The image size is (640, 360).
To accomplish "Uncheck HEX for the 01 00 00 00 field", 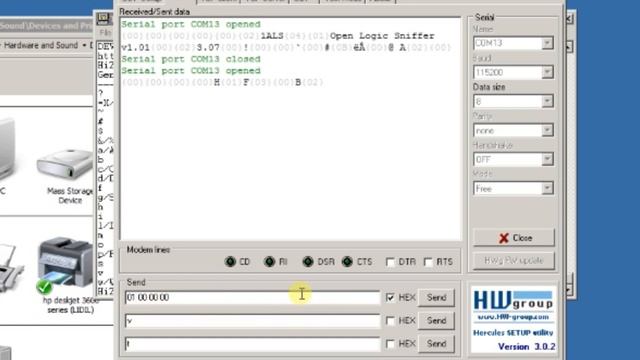I will 390,298.
